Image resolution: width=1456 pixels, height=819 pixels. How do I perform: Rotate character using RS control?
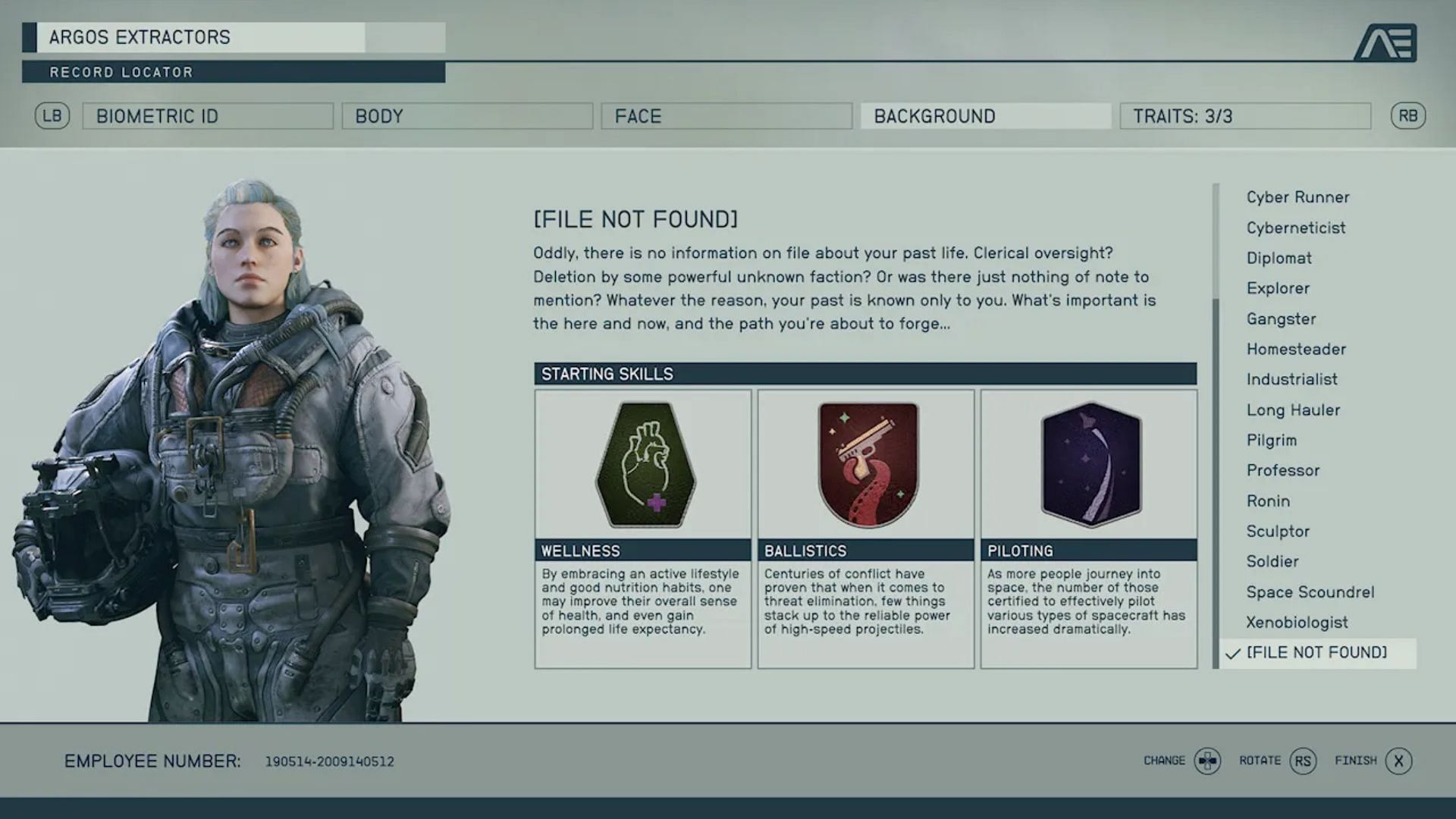[1303, 761]
